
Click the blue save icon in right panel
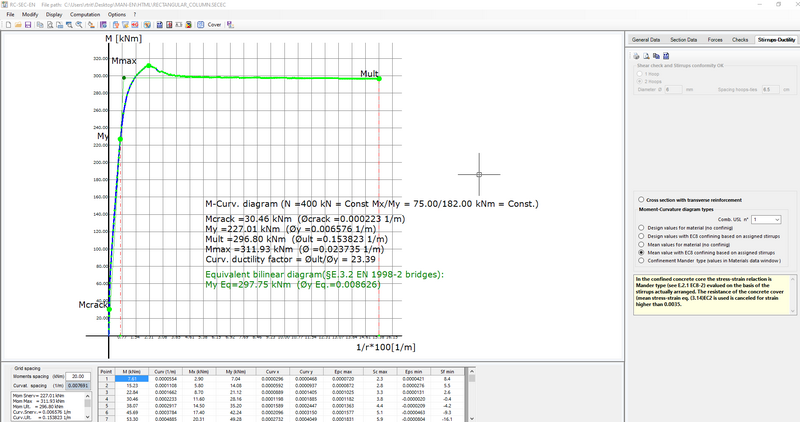(666, 56)
